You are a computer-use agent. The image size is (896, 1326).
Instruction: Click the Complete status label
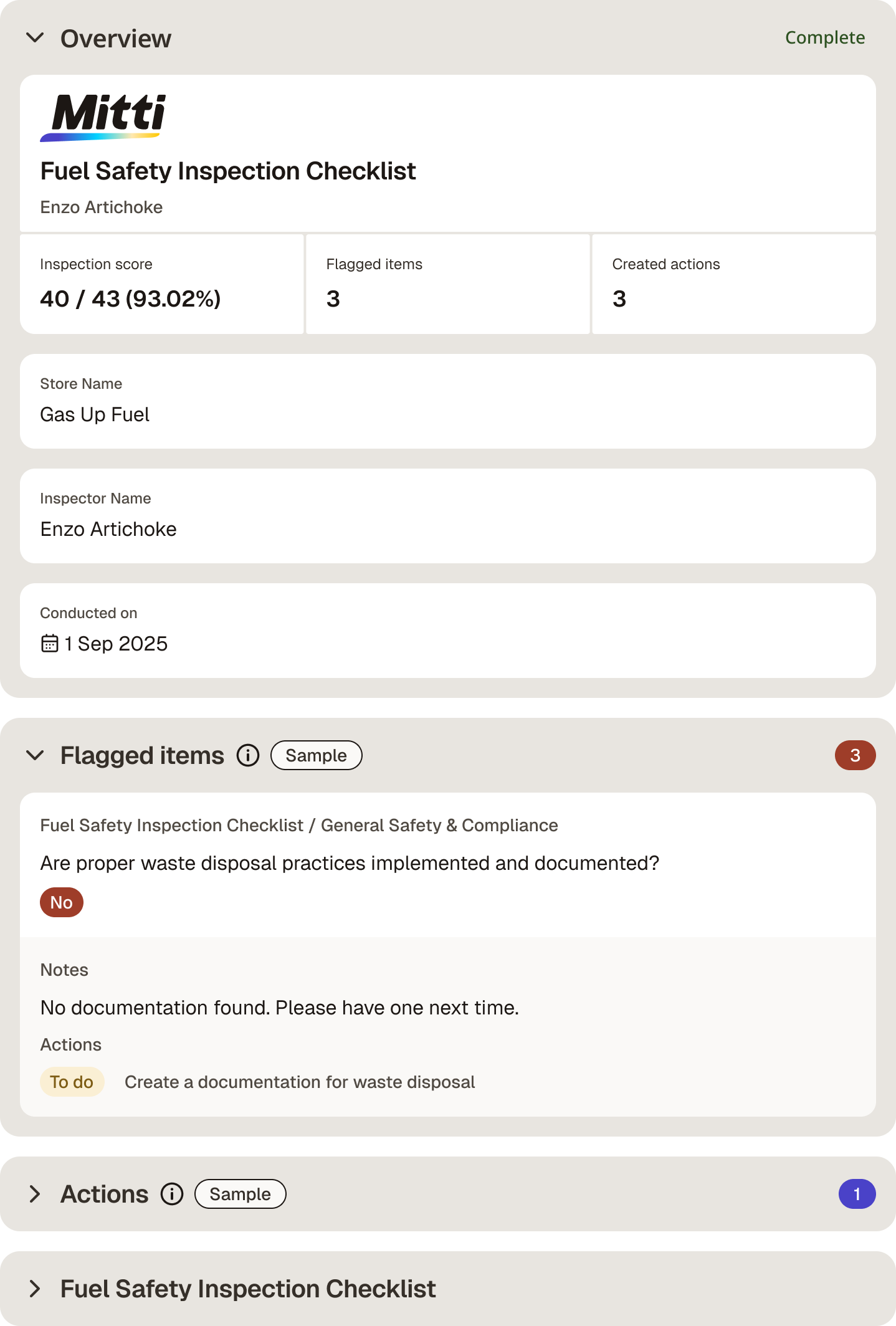(x=825, y=38)
